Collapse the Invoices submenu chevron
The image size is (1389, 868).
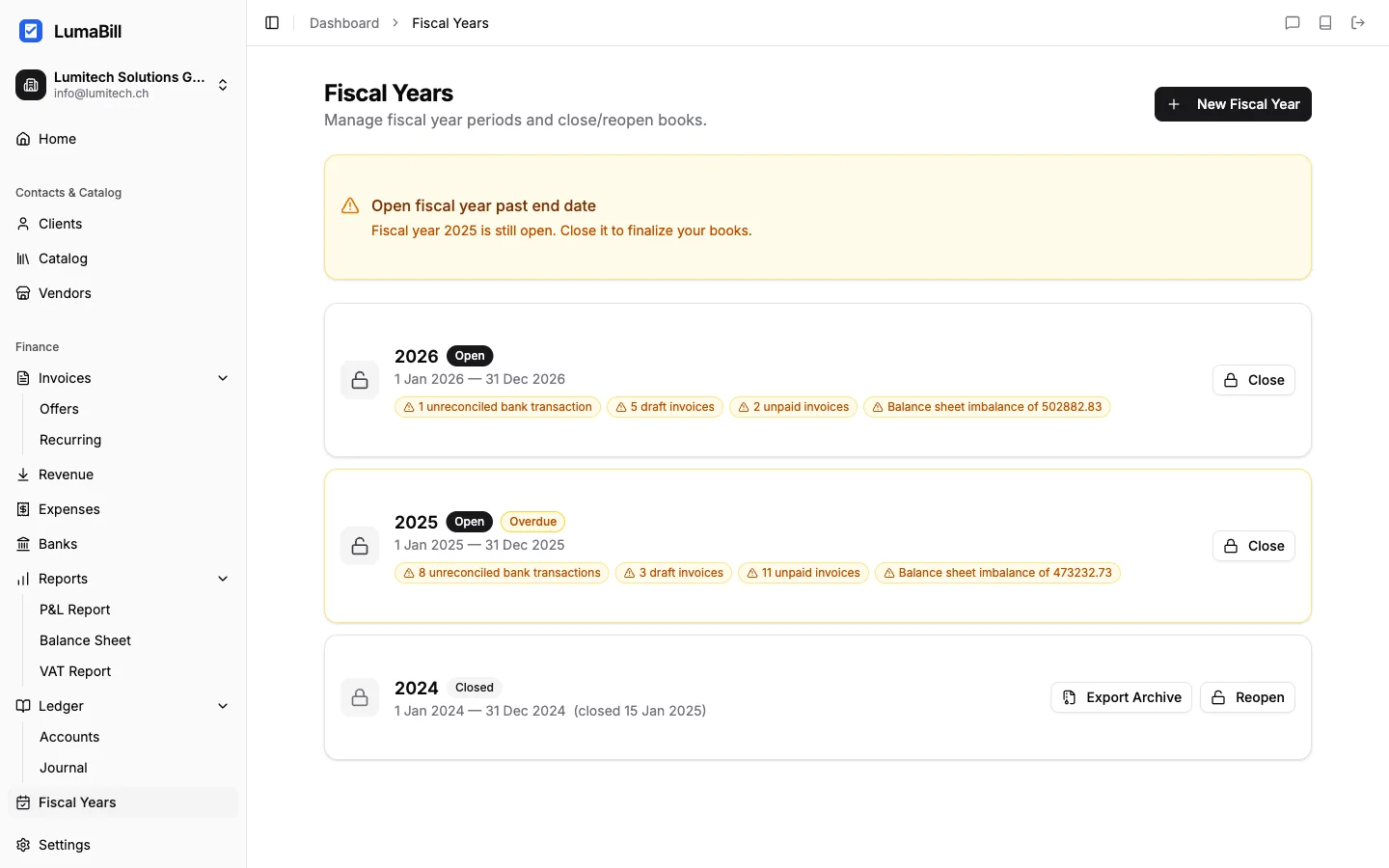click(x=223, y=378)
